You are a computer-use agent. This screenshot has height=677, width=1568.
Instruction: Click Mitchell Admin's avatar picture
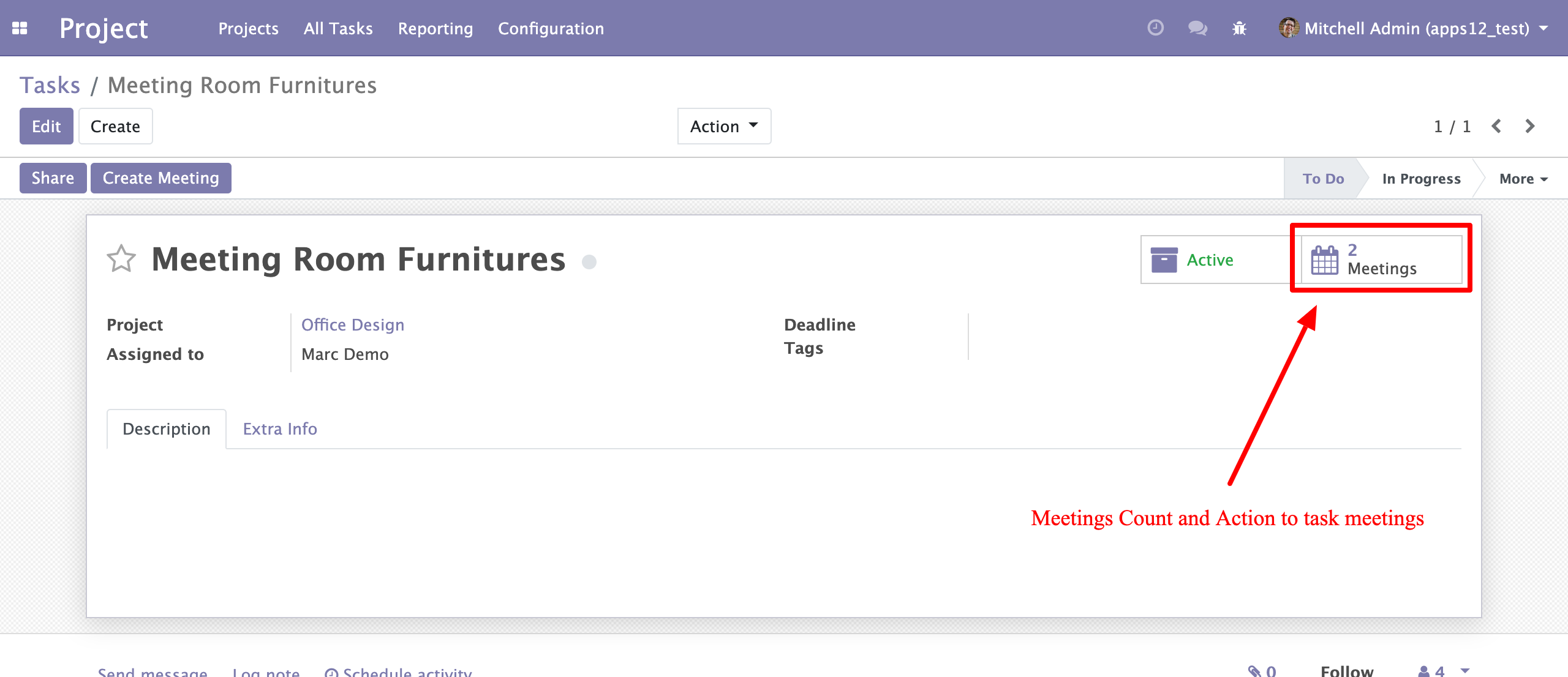coord(1289,28)
